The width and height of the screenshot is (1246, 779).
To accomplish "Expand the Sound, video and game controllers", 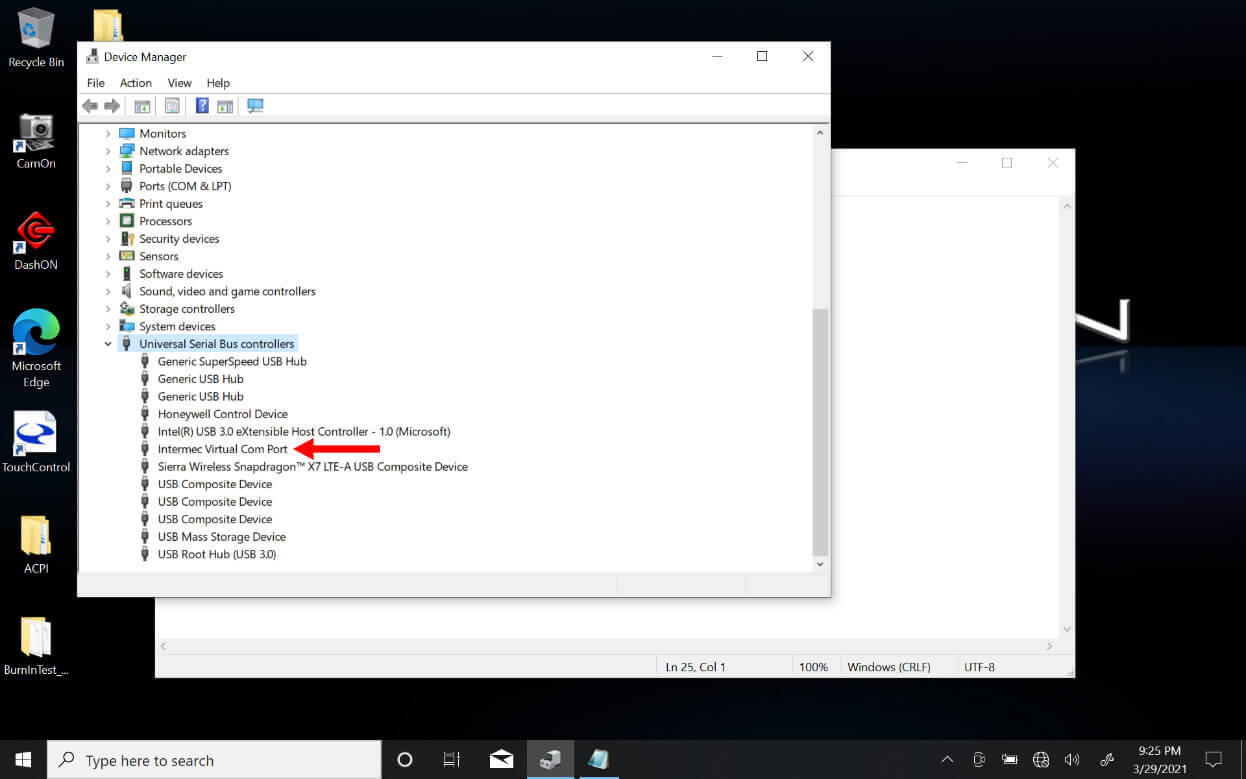I will tap(108, 292).
